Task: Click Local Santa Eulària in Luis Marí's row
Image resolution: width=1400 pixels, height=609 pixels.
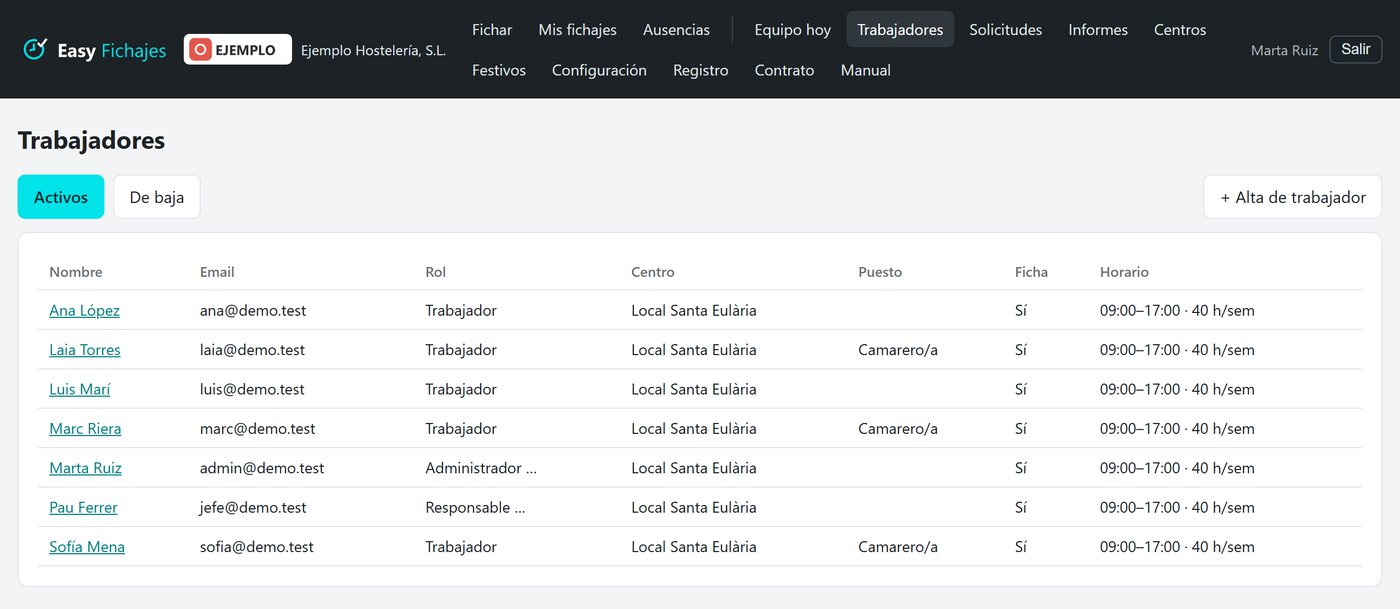Action: pyautogui.click(x=694, y=389)
